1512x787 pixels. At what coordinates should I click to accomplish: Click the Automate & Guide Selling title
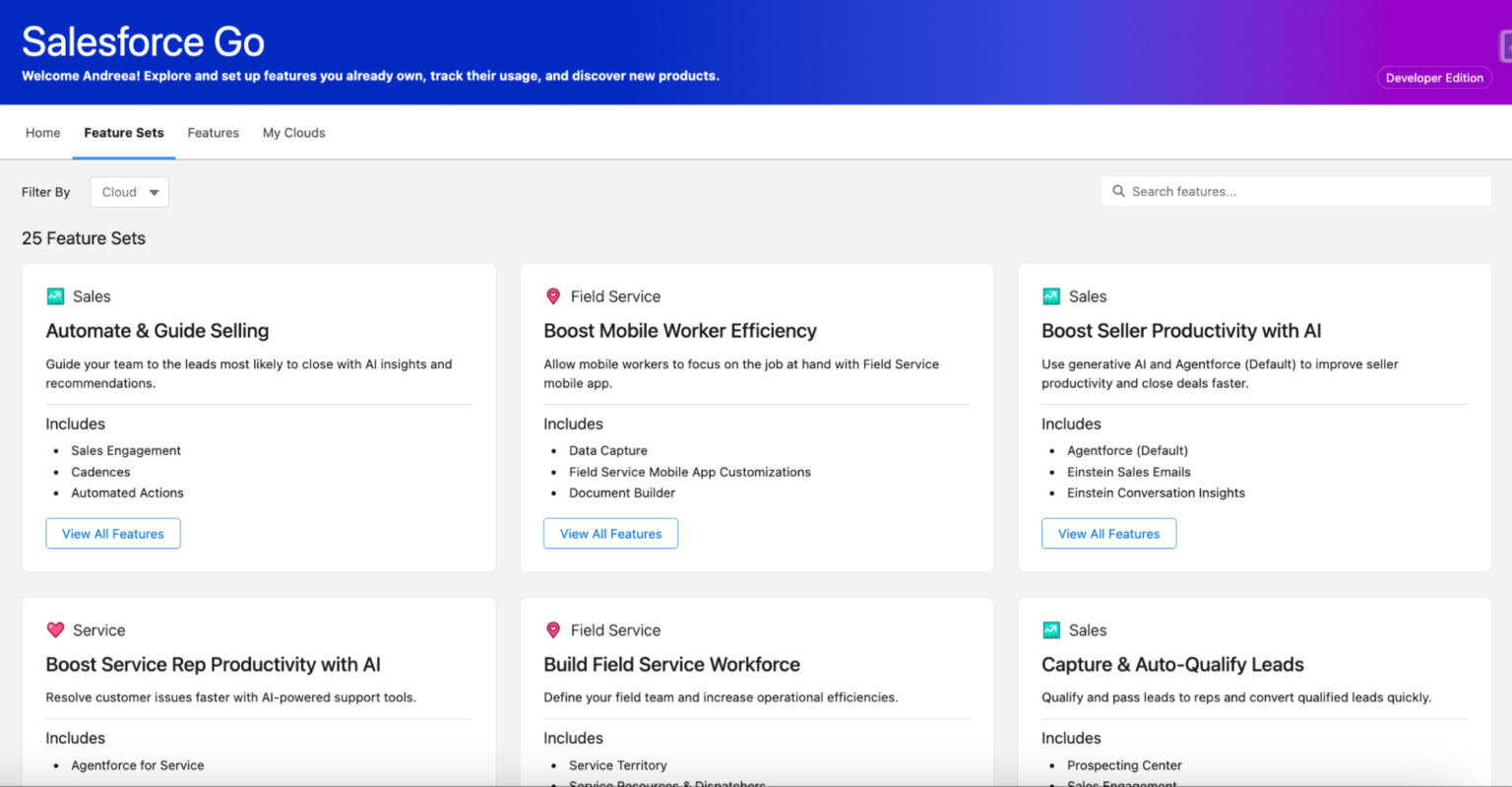pos(157,331)
